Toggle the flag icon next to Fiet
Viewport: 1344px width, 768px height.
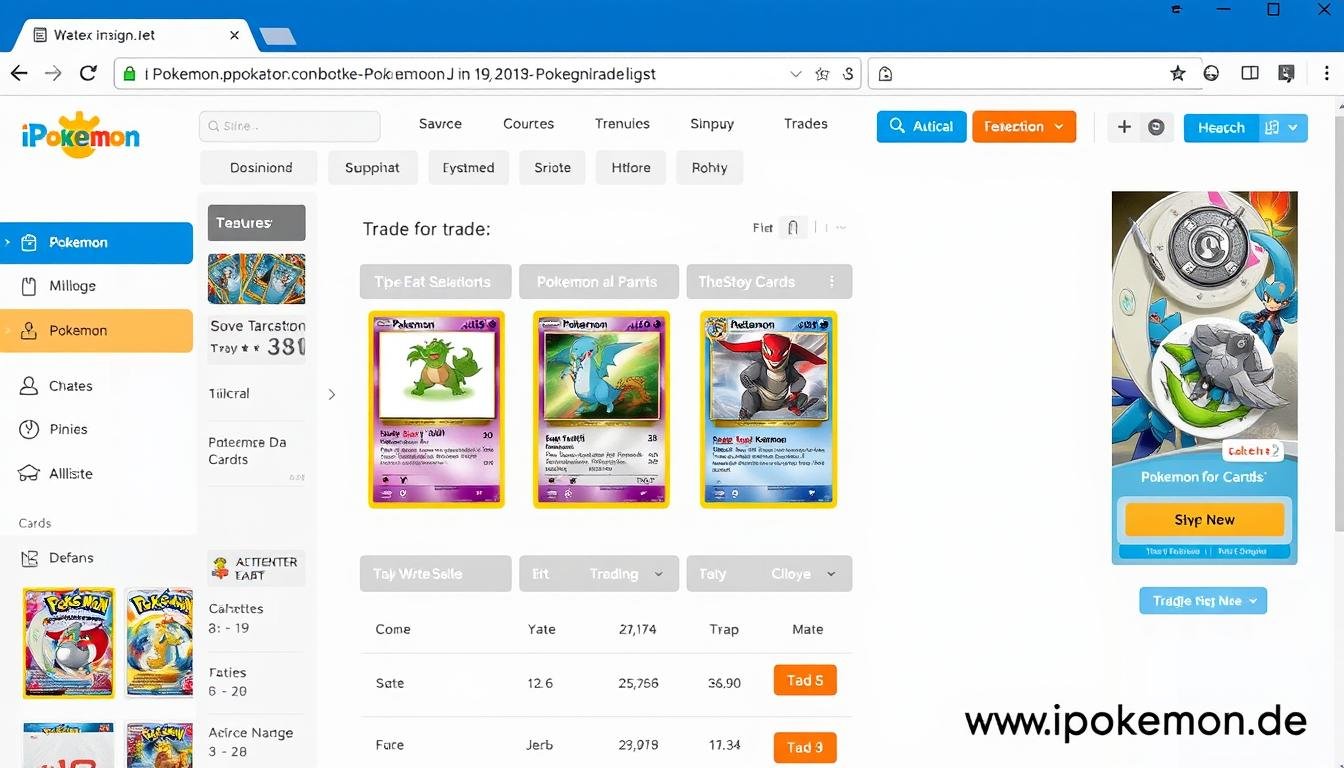coord(793,227)
